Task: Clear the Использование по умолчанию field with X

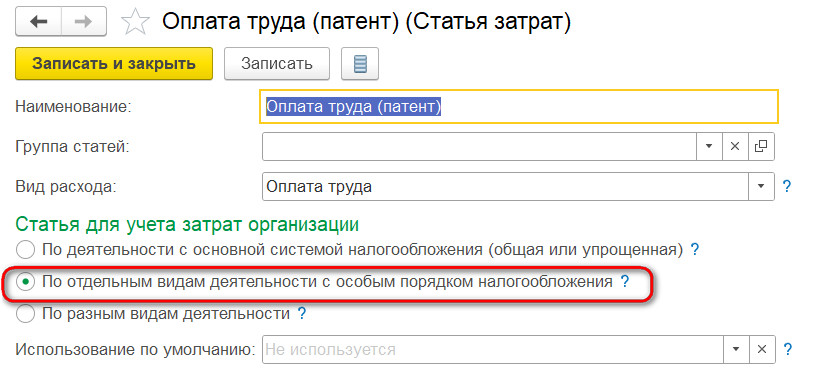Action: pos(762,350)
